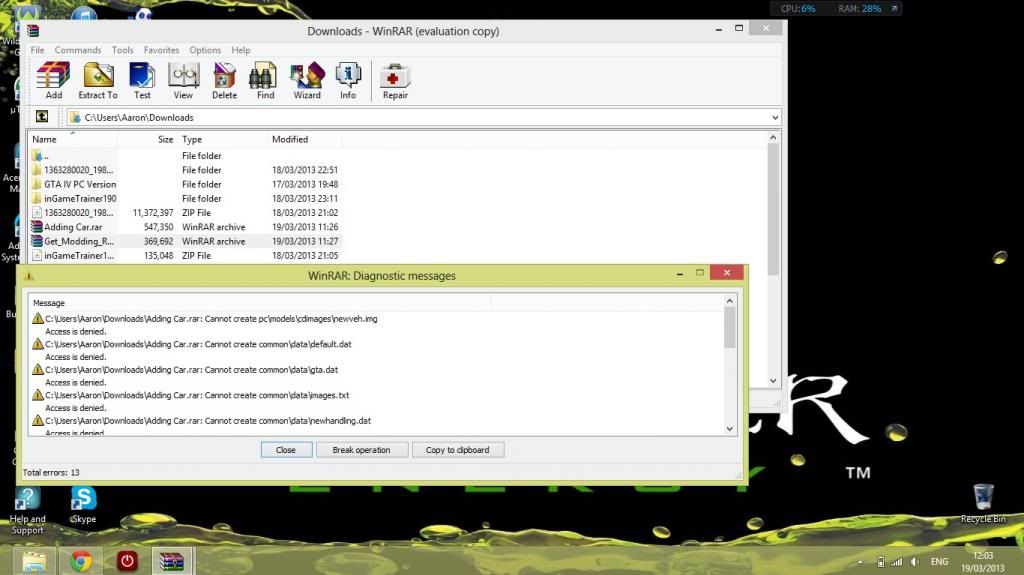Select the Adding Car.rar archive

tap(73, 227)
